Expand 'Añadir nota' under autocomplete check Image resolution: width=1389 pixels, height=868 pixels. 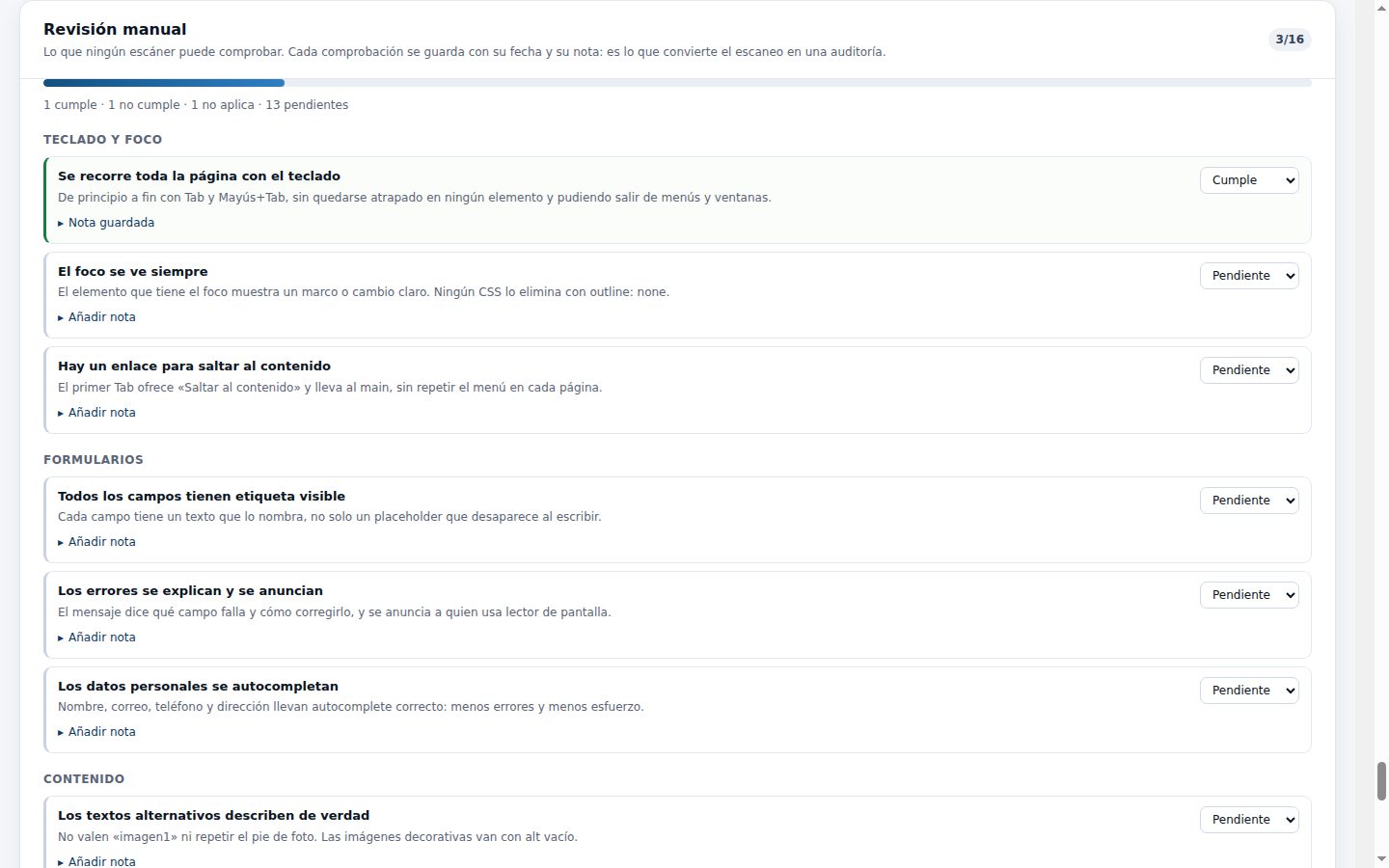(x=96, y=732)
